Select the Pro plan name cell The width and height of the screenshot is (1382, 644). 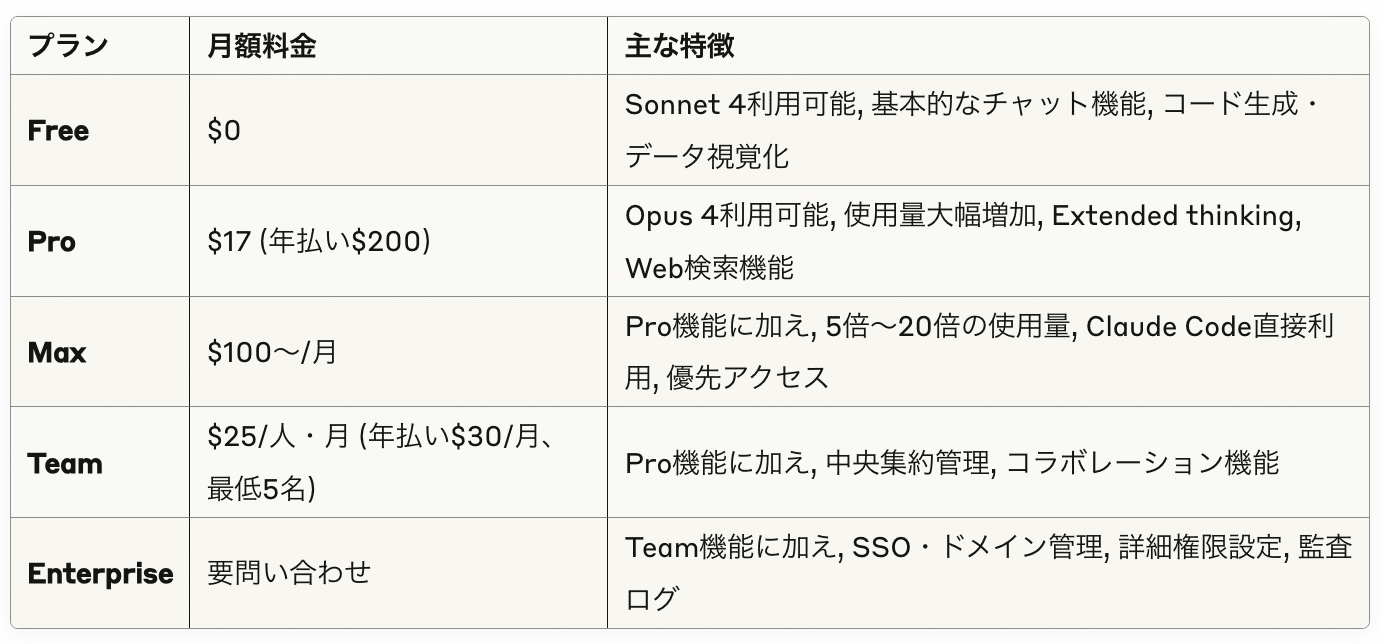click(52, 242)
